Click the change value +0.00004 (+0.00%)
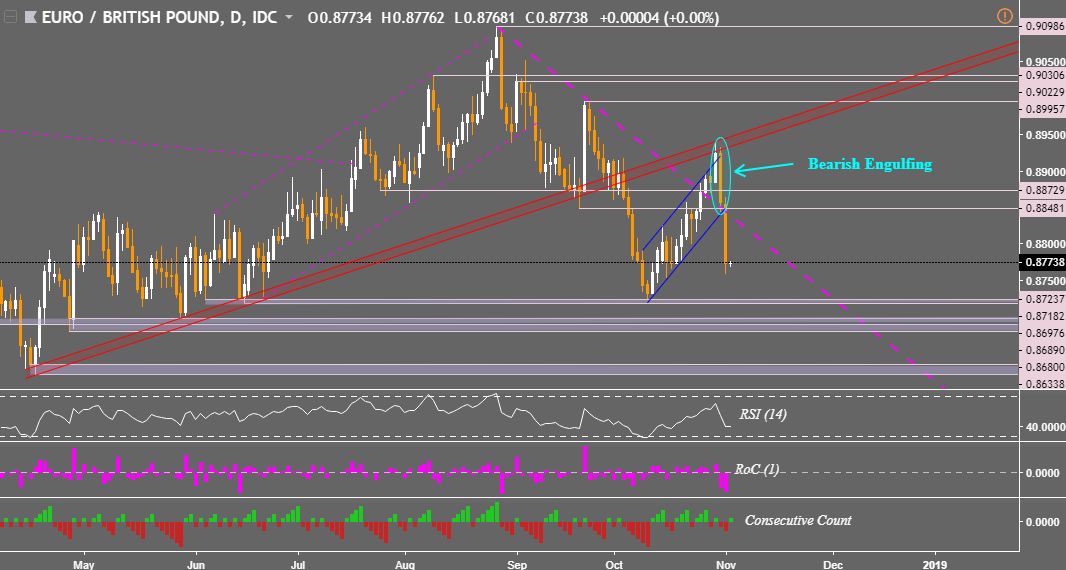The height and width of the screenshot is (570, 1066). [x=659, y=18]
